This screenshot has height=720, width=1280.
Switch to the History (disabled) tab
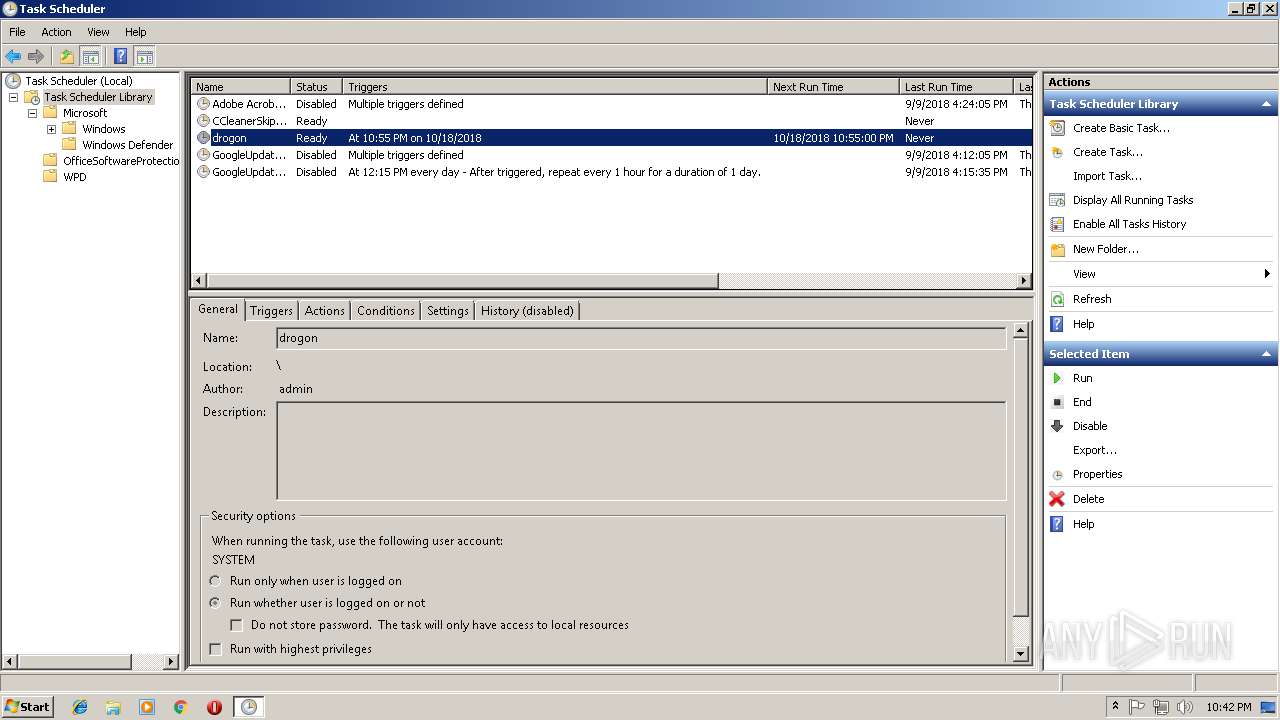[527, 311]
